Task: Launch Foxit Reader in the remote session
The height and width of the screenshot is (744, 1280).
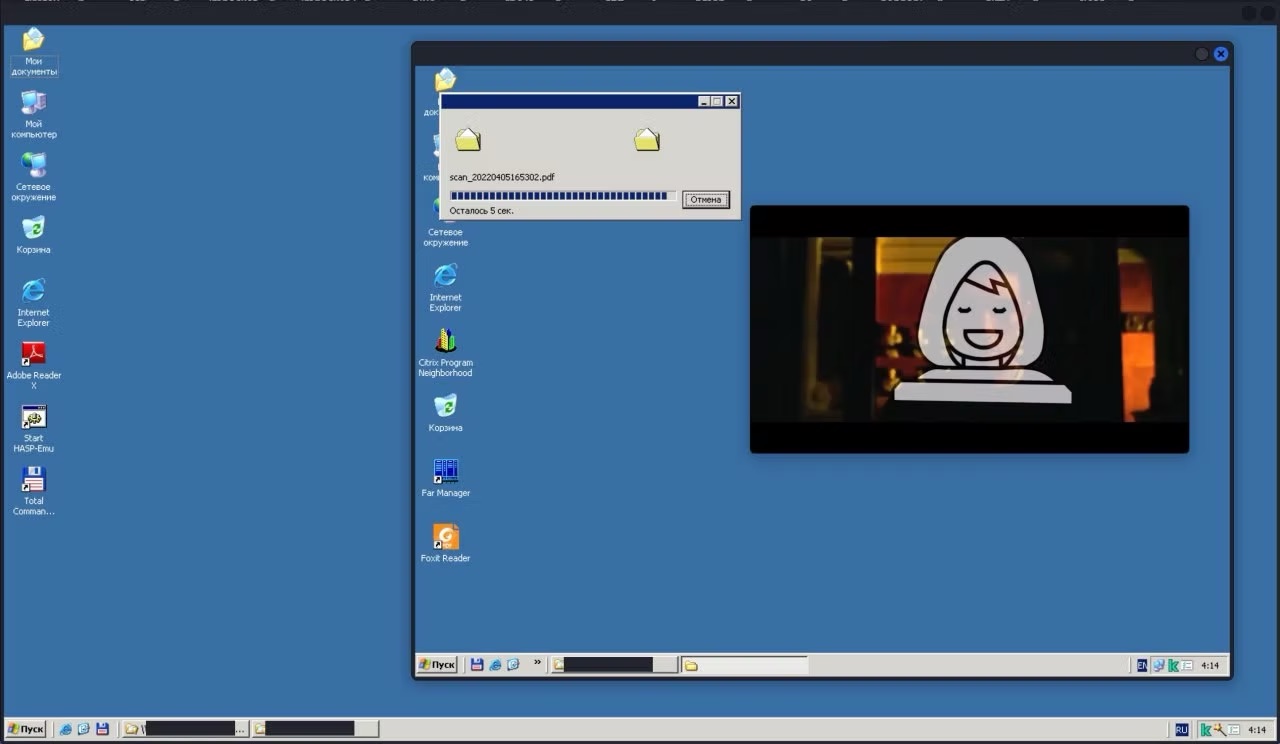Action: [445, 538]
